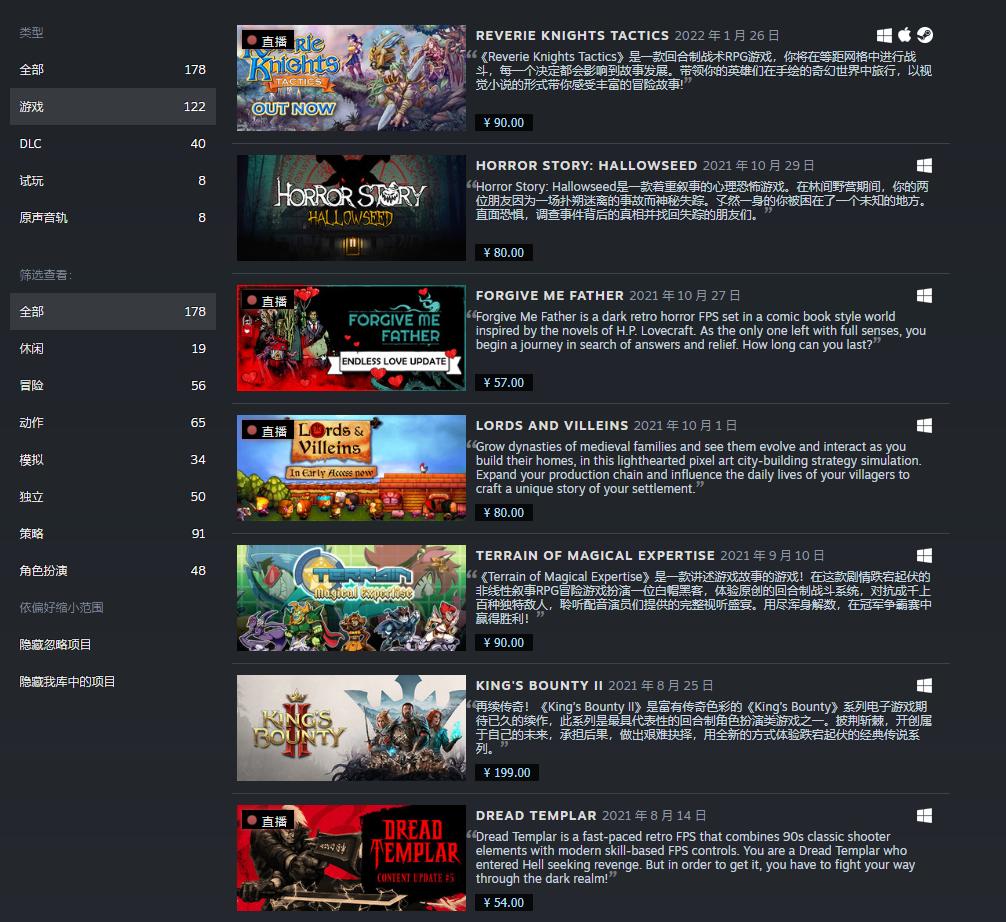Click Windows icon for Lords and Villeins
The height and width of the screenshot is (922, 1006).
(925, 425)
